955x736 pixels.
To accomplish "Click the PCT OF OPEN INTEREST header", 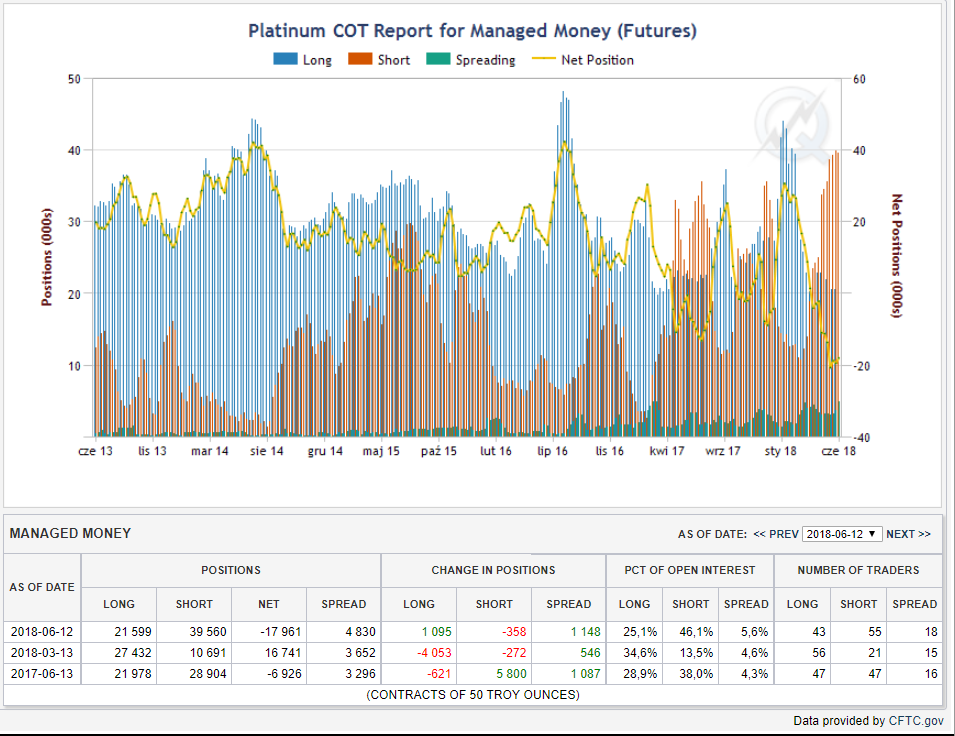I will (x=689, y=570).
